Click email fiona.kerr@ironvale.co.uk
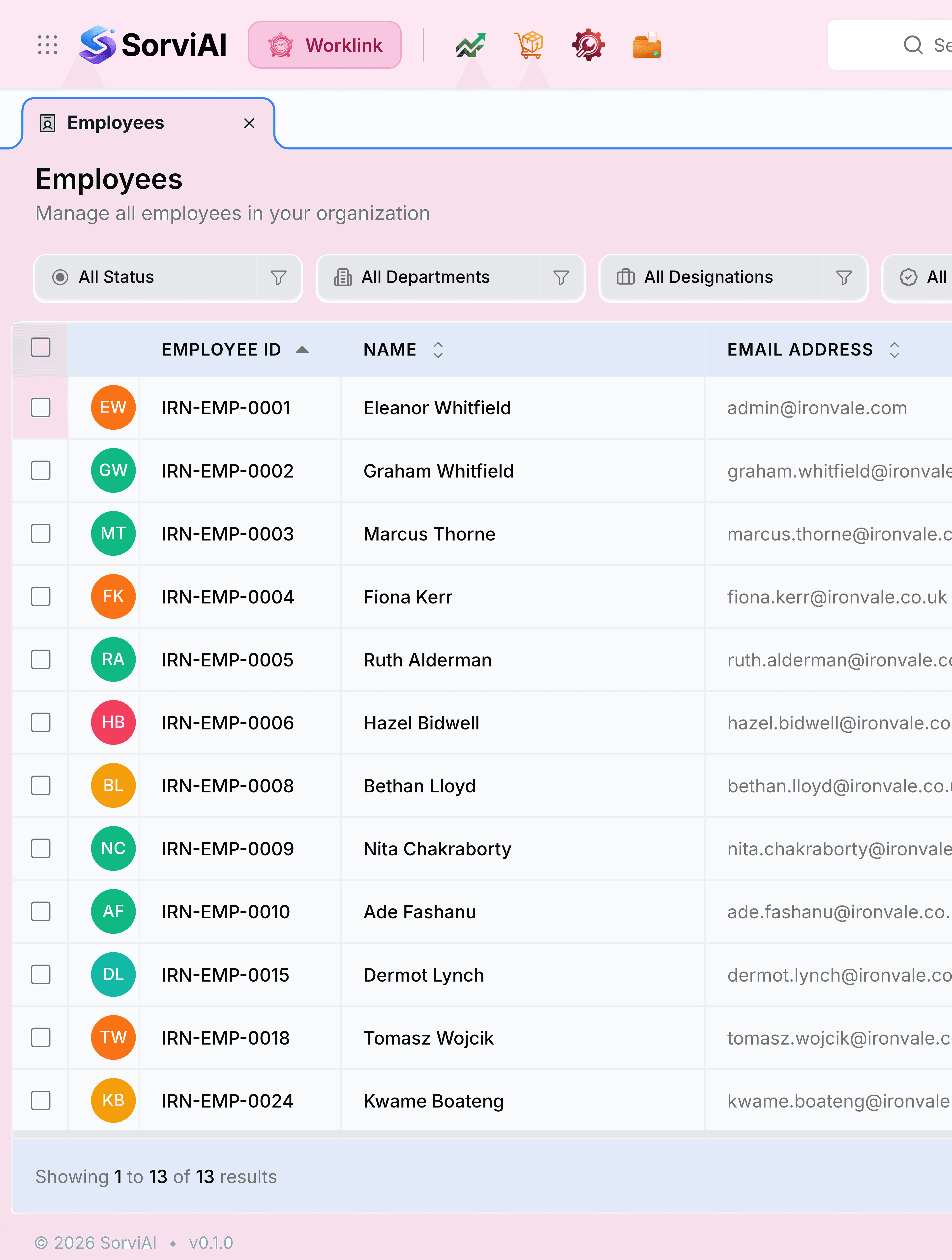This screenshot has height=1260, width=952. 837,597
